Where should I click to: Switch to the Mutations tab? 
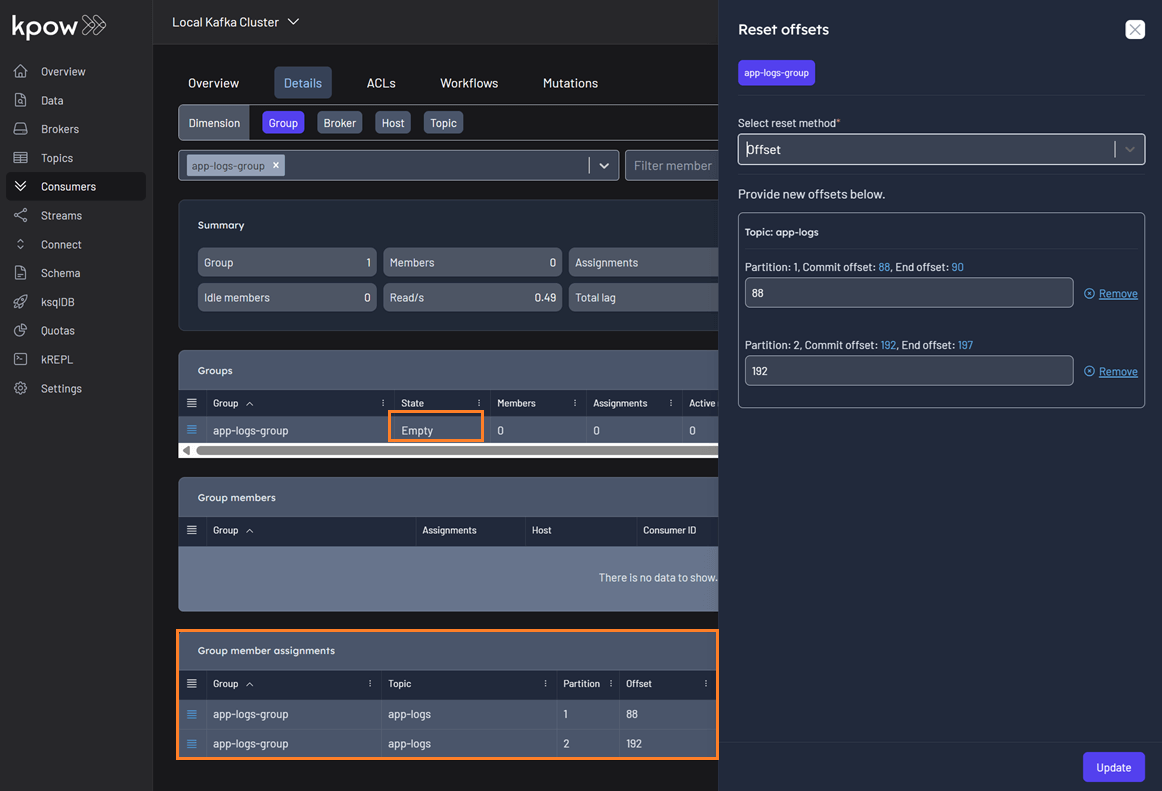click(570, 83)
